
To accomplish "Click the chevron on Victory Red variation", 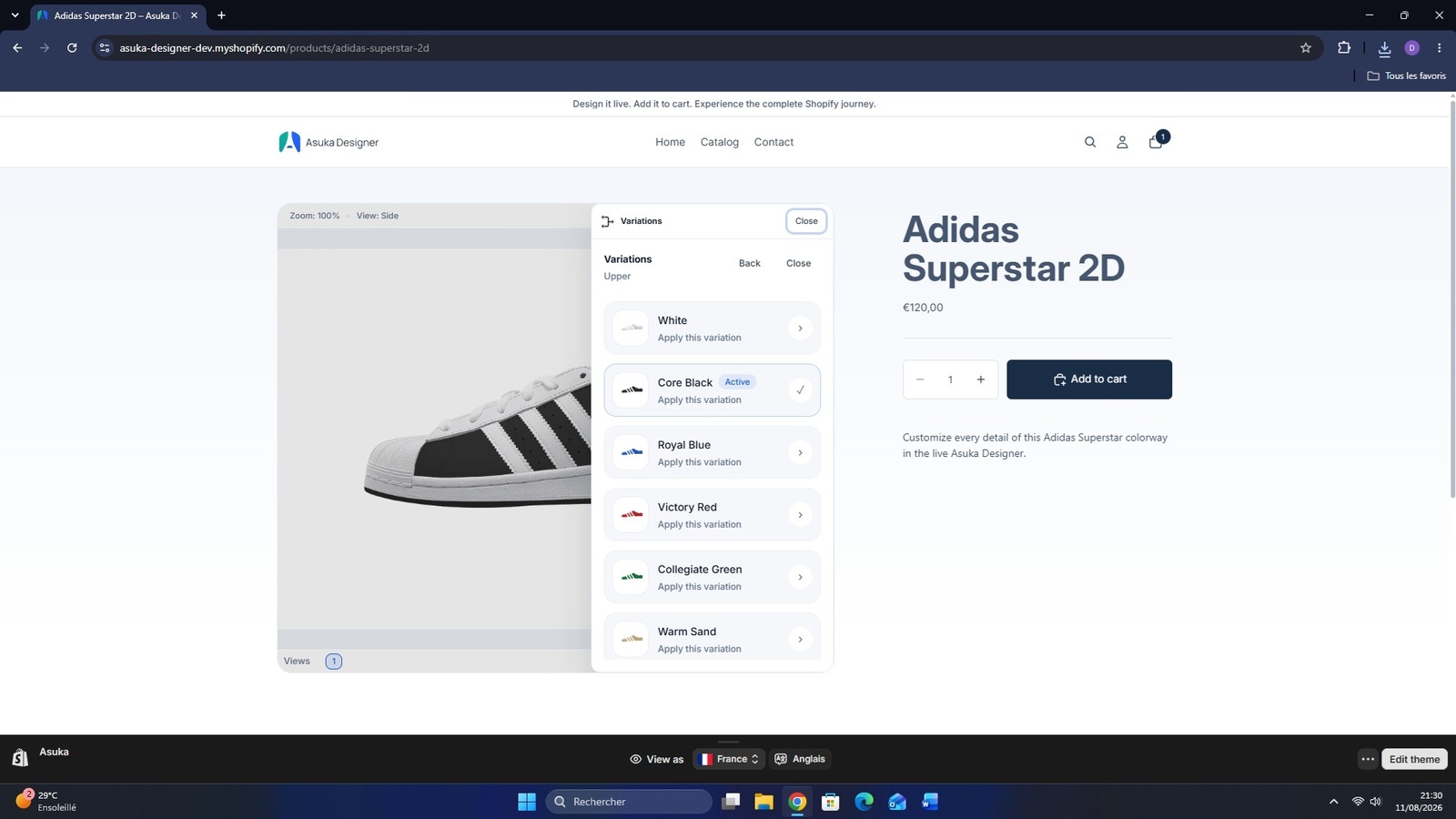I will tap(800, 515).
